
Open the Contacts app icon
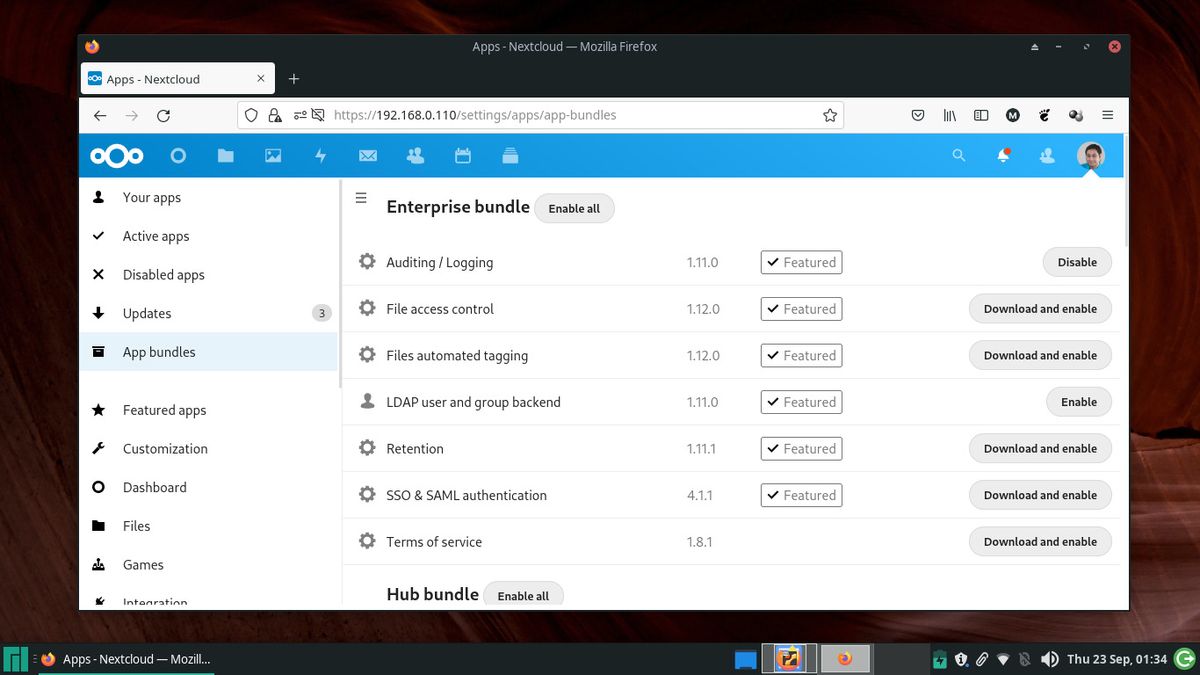click(x=415, y=156)
